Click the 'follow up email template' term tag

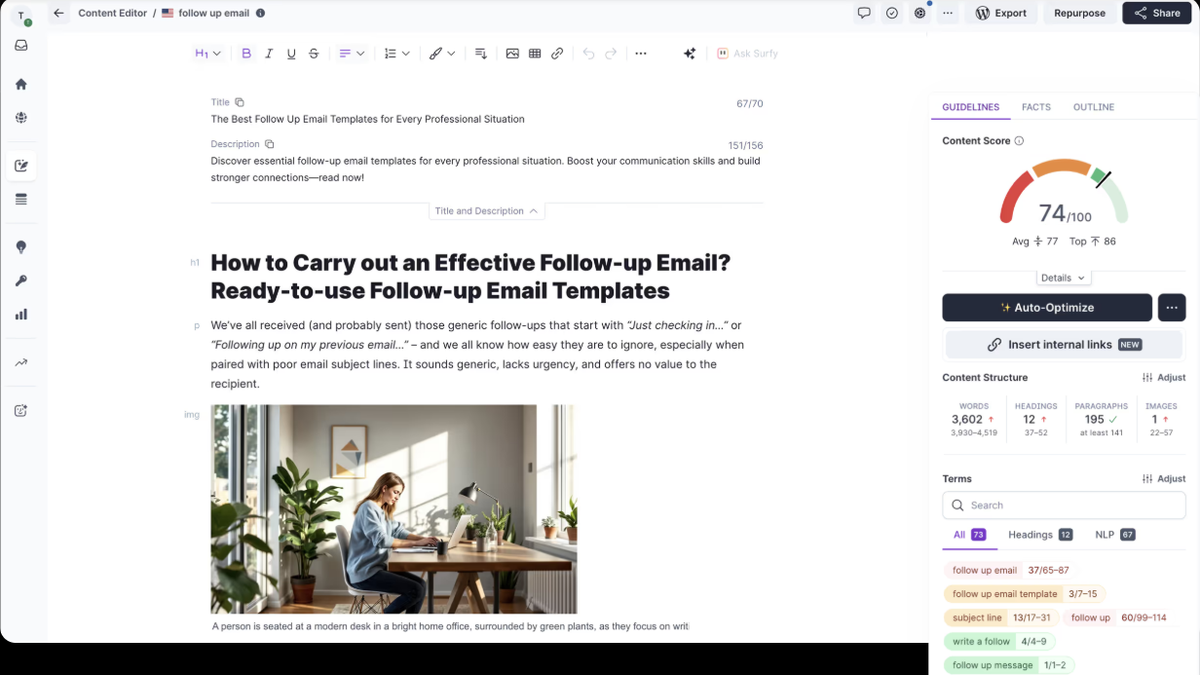coord(1025,594)
